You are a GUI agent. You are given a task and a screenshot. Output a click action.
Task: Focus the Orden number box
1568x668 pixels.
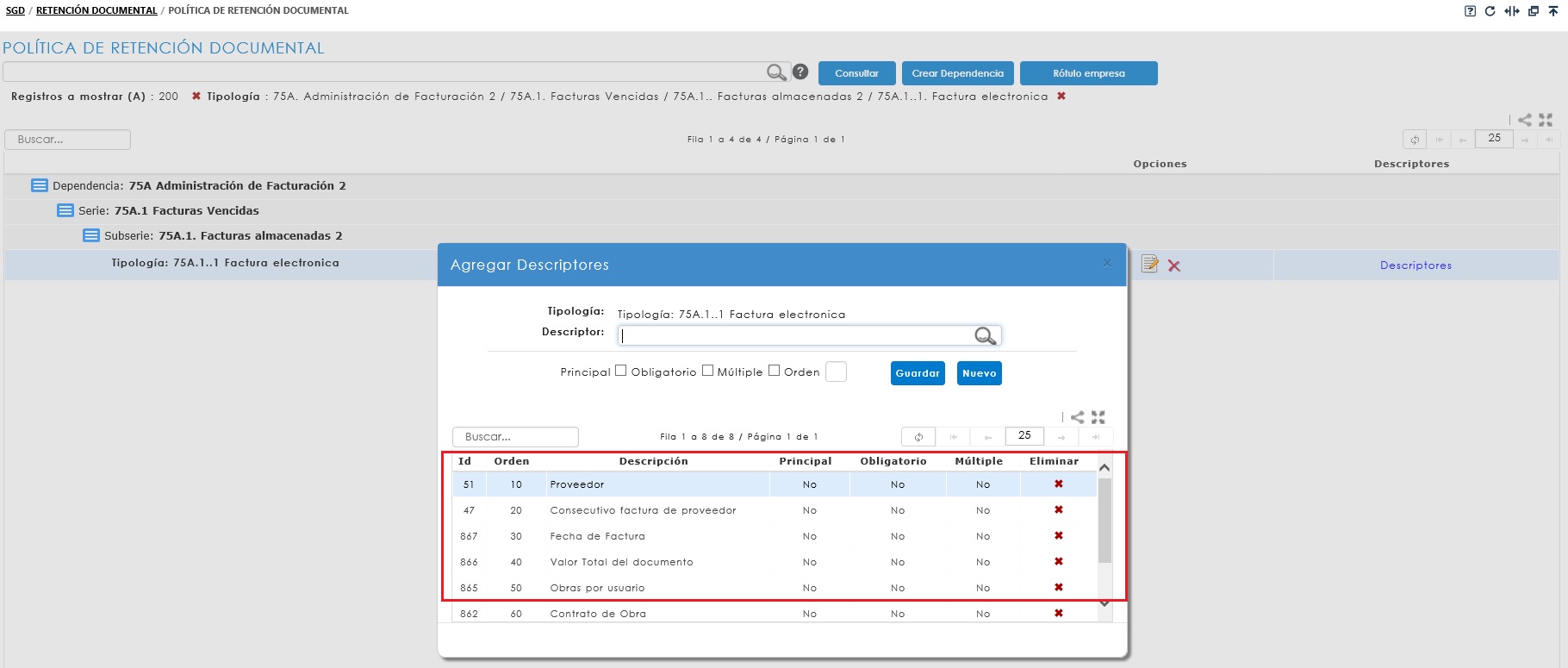(836, 371)
